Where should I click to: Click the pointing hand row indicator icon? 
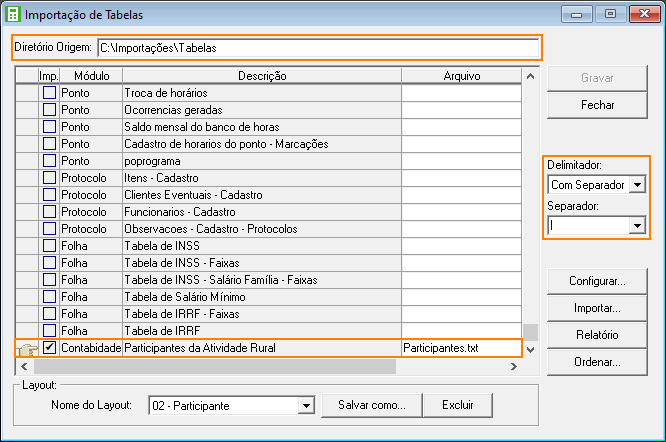click(27, 350)
